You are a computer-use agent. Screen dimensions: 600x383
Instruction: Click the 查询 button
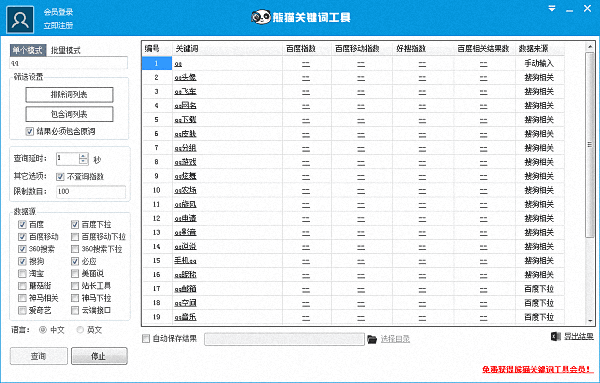pos(39,356)
